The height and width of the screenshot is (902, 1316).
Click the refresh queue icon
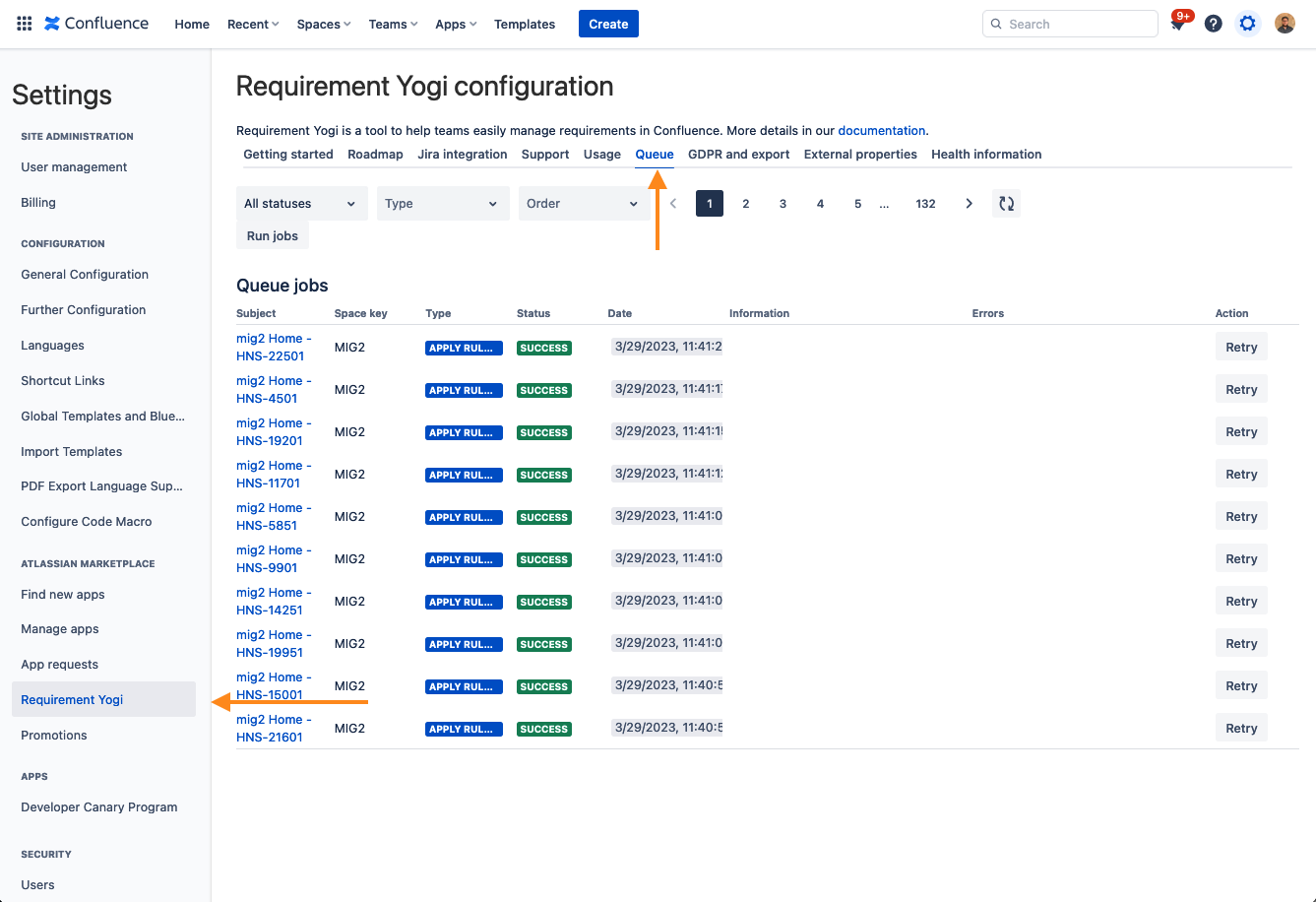click(1006, 204)
